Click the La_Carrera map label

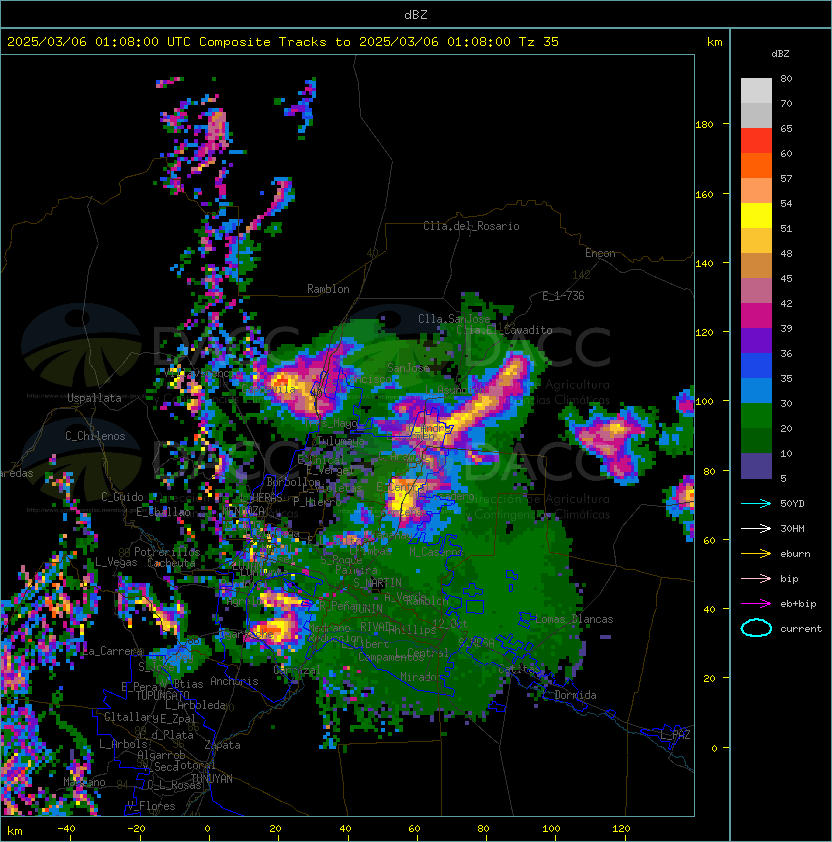pos(113,651)
